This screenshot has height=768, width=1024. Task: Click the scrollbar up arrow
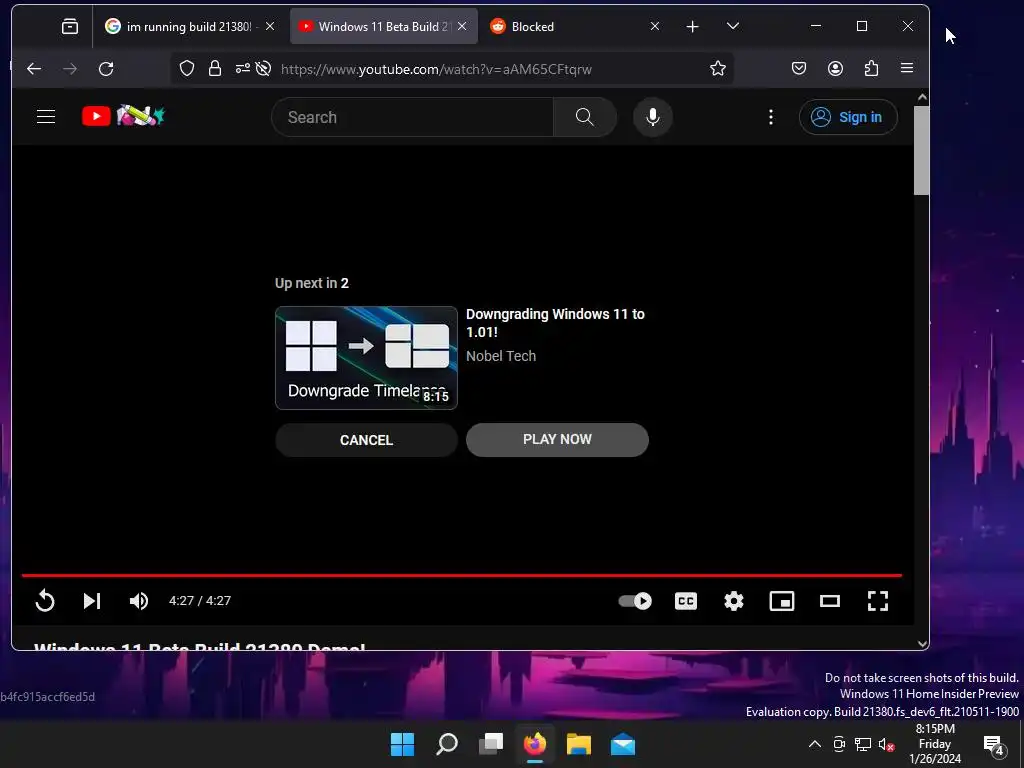[x=921, y=97]
